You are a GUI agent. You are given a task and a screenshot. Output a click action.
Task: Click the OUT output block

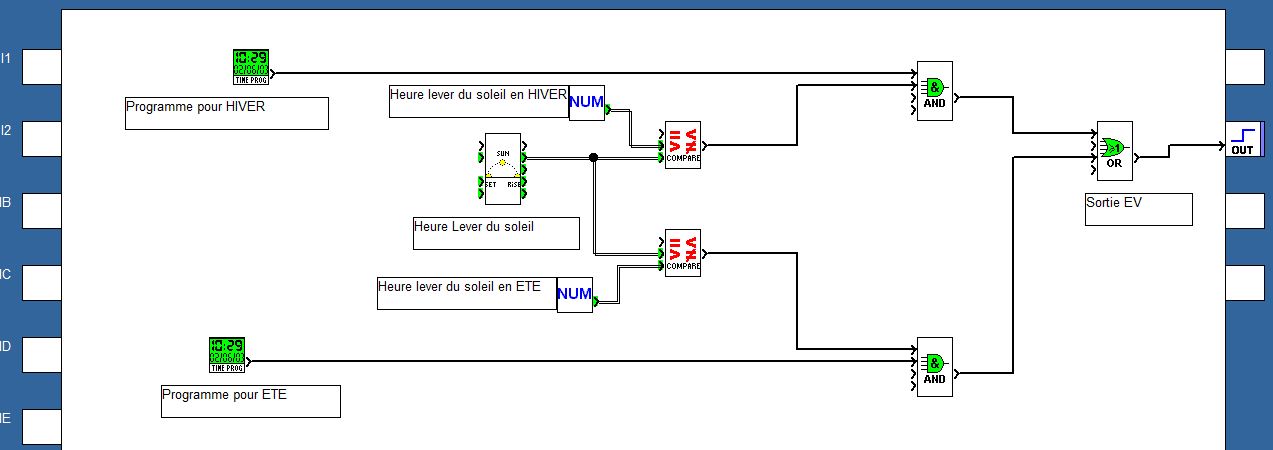click(1243, 139)
